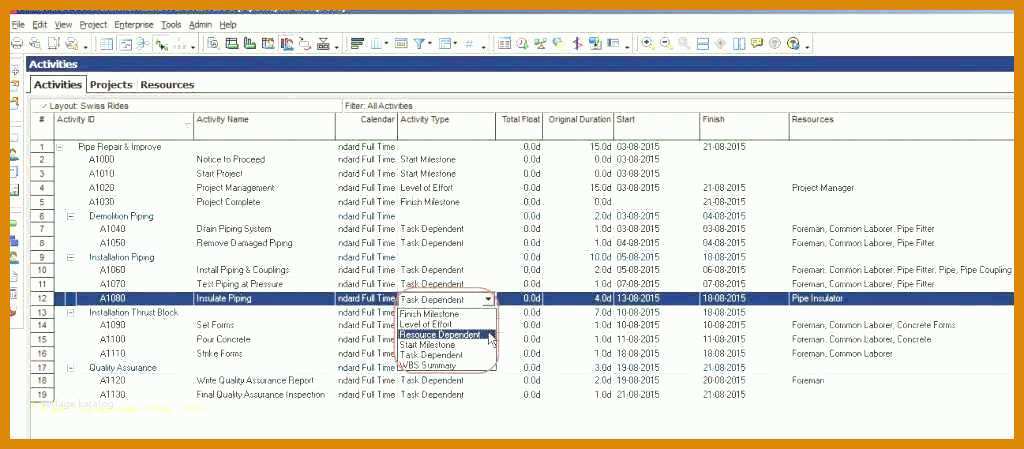Screen dimensions: 1024x449
Task: Open Print Preview from the toolbar
Action: tap(35, 44)
